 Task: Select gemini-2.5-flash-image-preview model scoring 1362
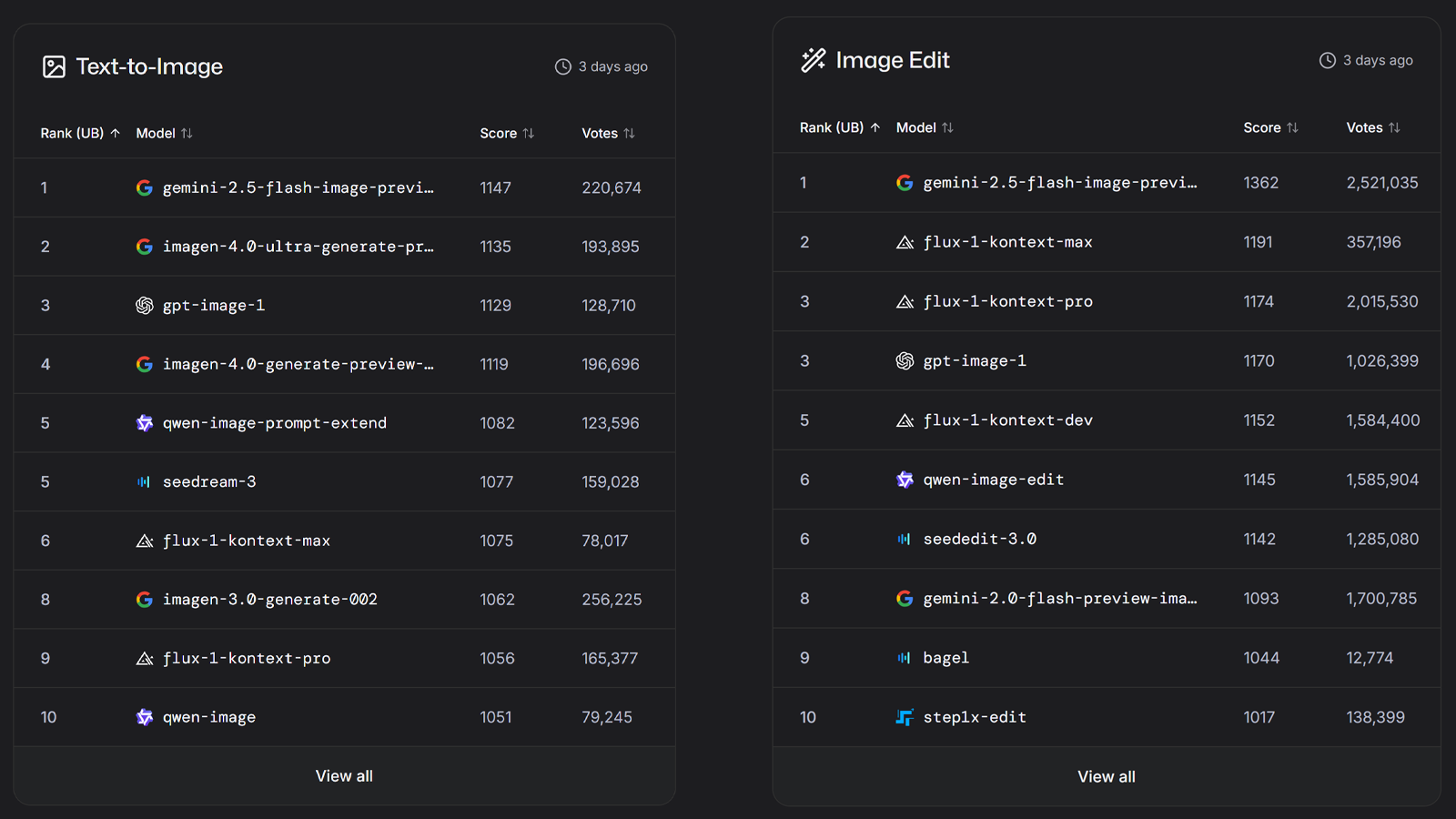tap(1060, 183)
